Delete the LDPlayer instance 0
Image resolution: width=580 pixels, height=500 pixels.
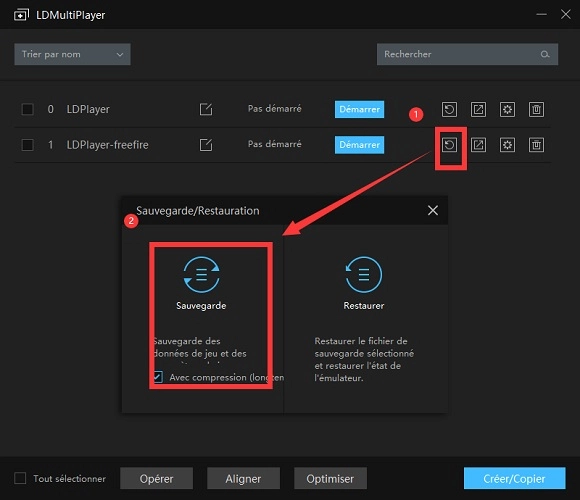(x=536, y=109)
